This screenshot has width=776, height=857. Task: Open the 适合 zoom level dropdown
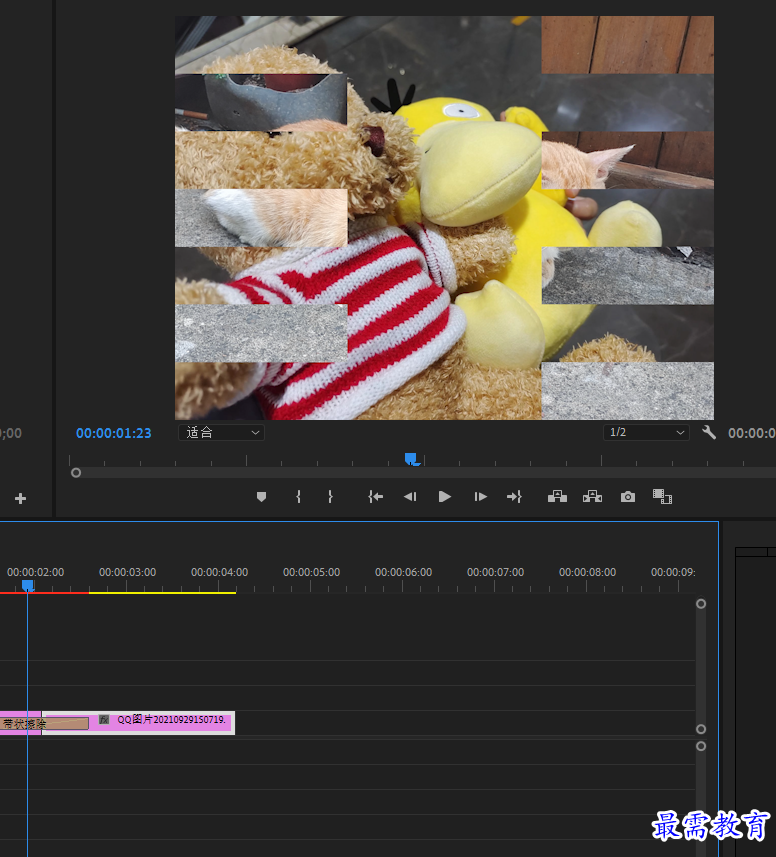click(x=221, y=432)
